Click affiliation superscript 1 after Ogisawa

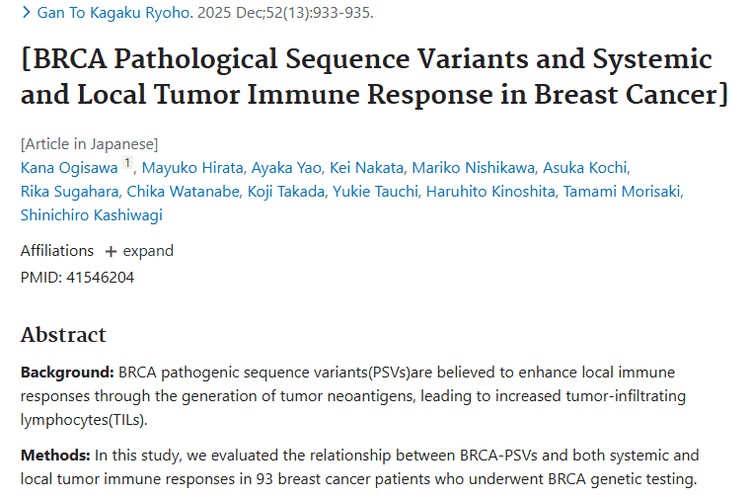click(127, 164)
